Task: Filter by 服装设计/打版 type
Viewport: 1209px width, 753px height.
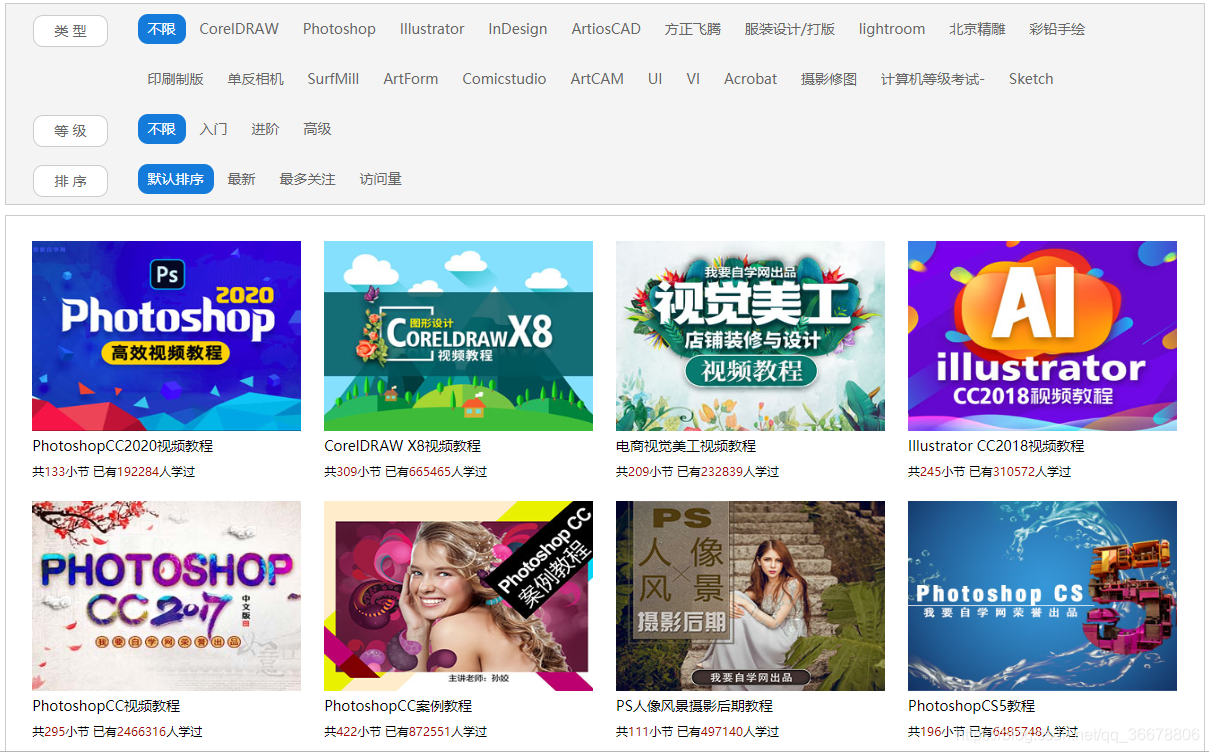Action: 790,29
